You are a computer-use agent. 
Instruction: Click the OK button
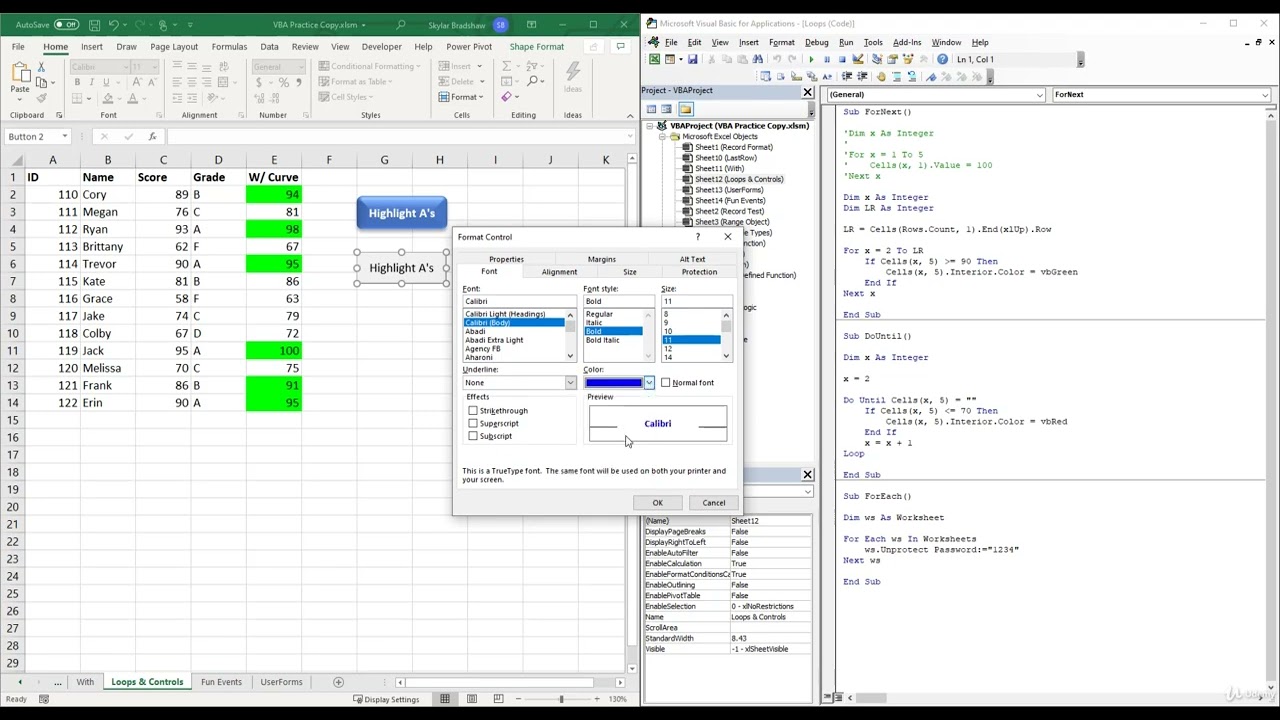(657, 503)
